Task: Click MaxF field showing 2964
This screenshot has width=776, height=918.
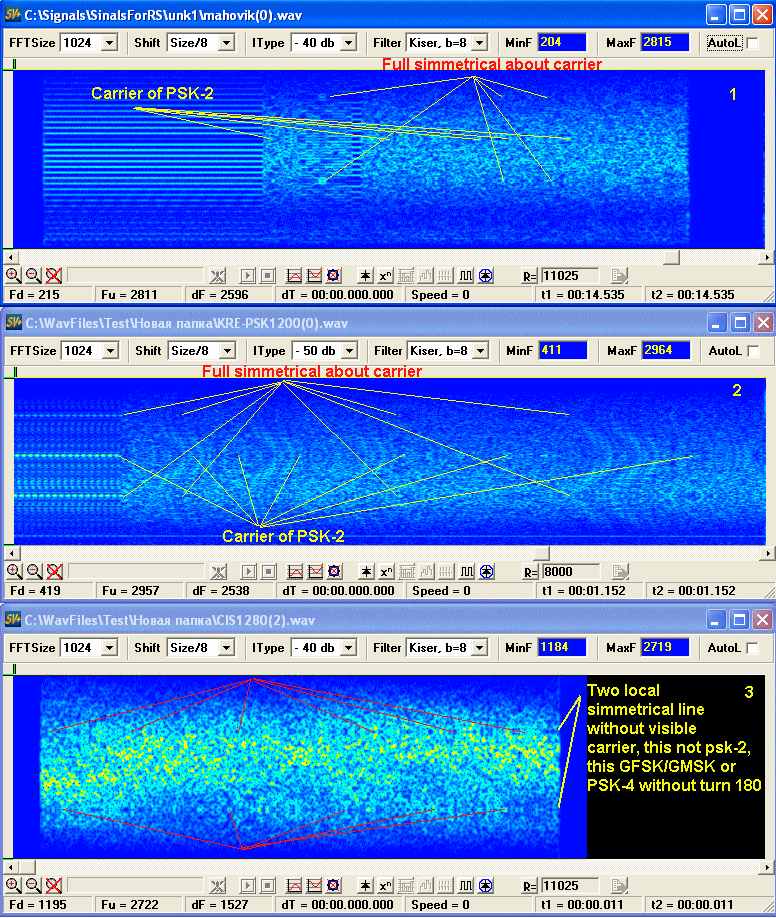Action: coord(665,351)
